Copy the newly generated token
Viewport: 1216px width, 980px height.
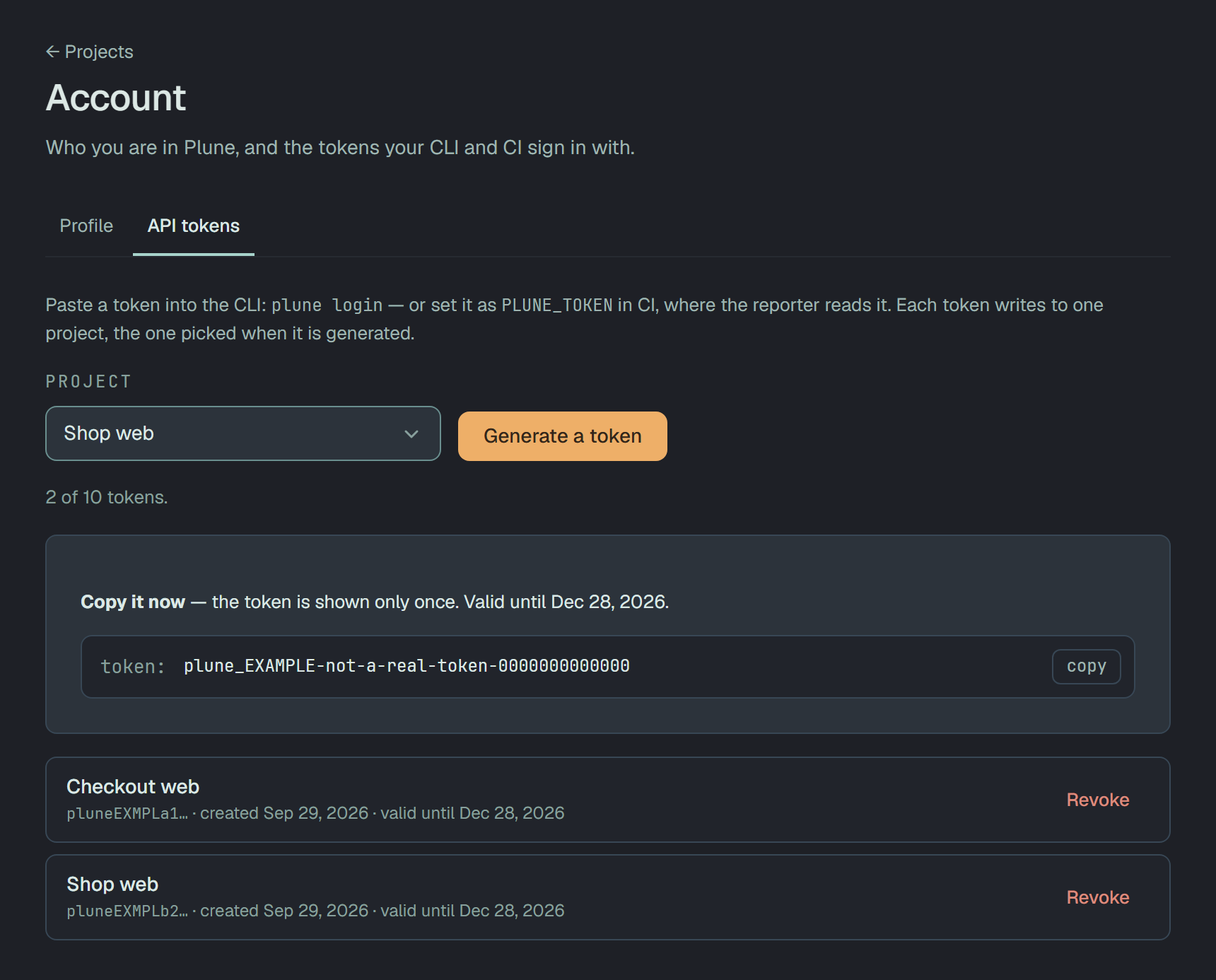click(x=1087, y=667)
